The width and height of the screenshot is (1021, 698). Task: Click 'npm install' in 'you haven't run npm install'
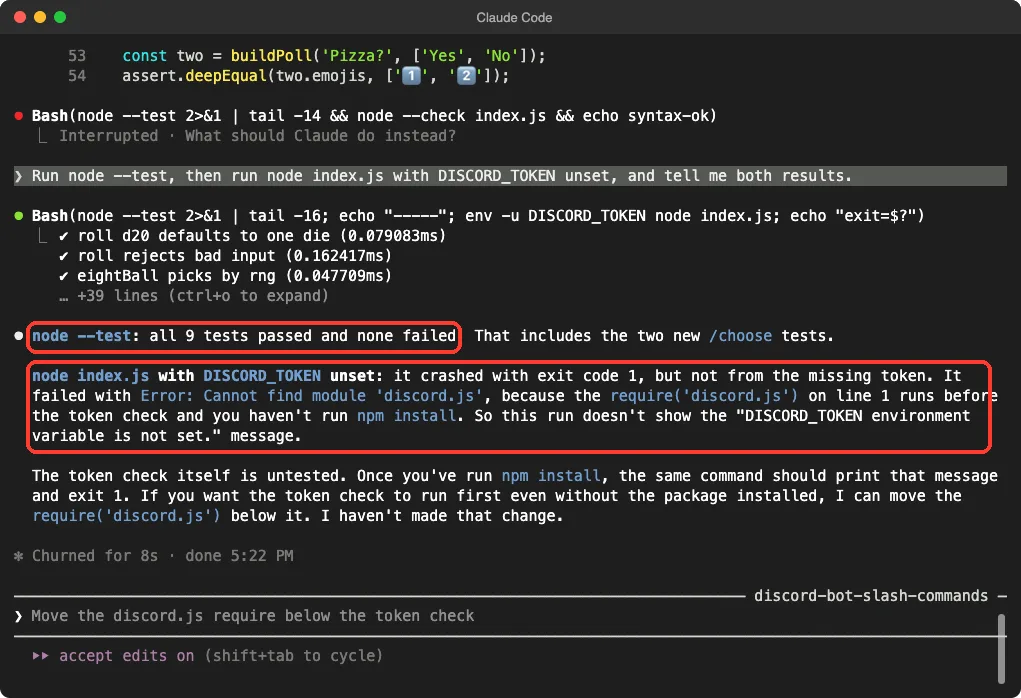click(406, 416)
